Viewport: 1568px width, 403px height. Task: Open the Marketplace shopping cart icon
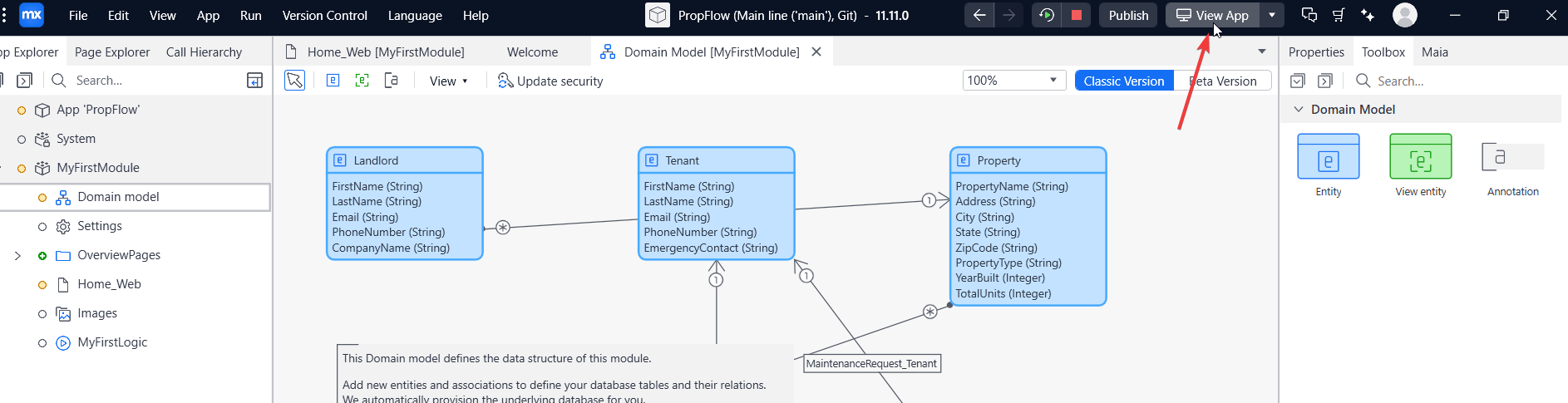1339,15
